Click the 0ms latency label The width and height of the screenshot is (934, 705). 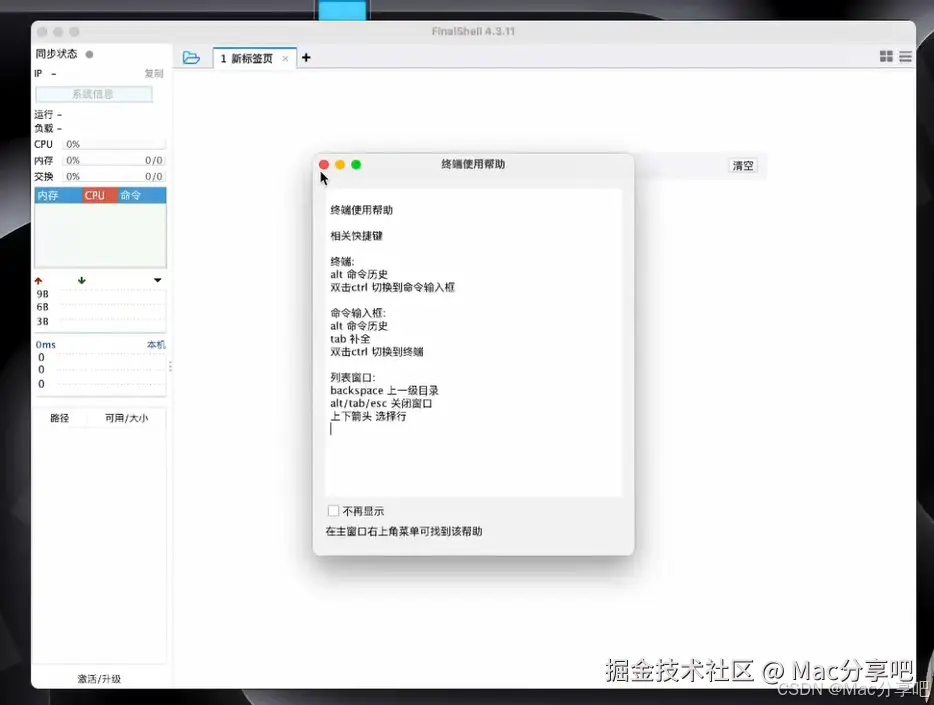pos(45,345)
